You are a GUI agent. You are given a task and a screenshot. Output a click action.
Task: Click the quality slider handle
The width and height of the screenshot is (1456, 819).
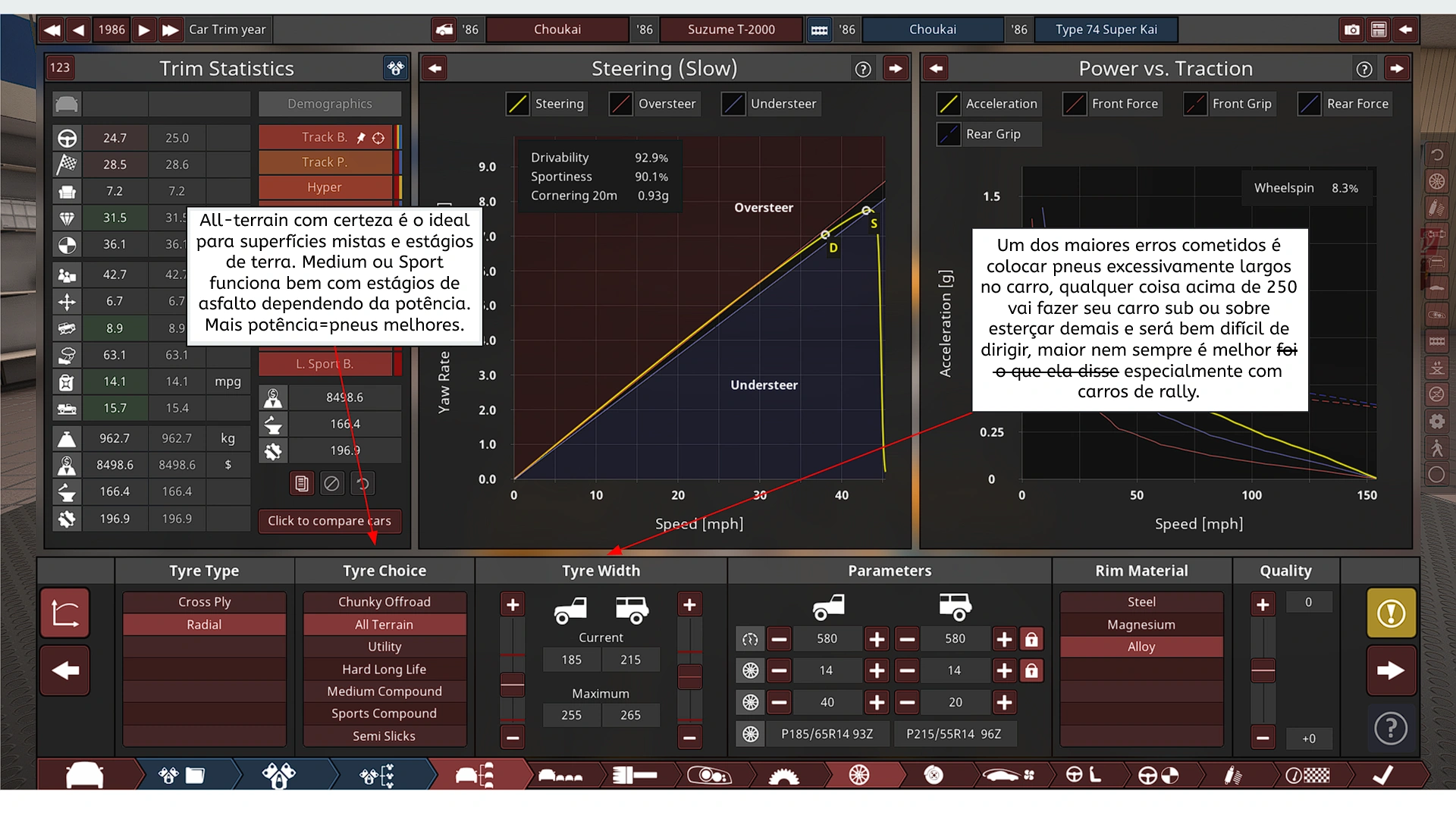1263,670
